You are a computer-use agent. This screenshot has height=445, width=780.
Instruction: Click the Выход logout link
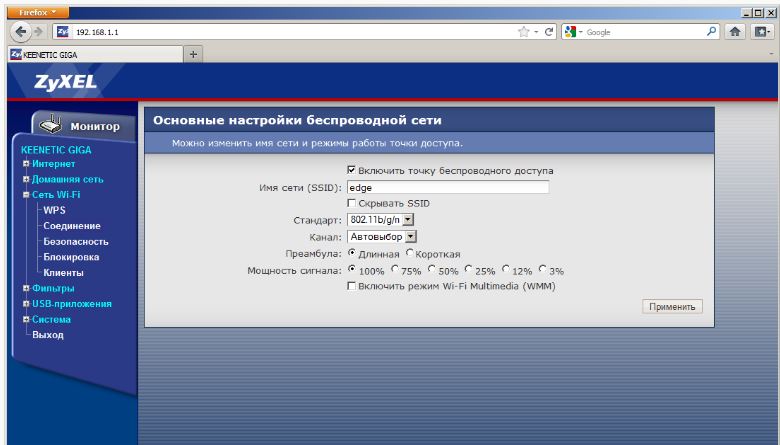[48, 335]
